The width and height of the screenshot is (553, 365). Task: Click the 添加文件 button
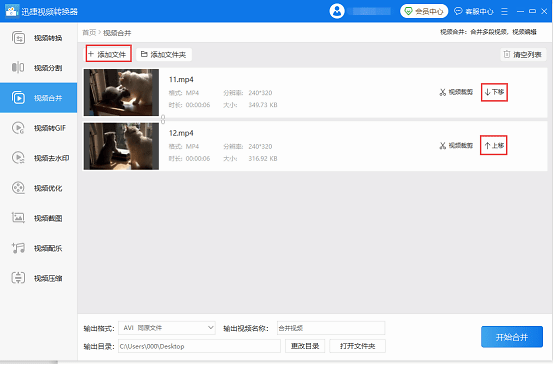[x=108, y=54]
